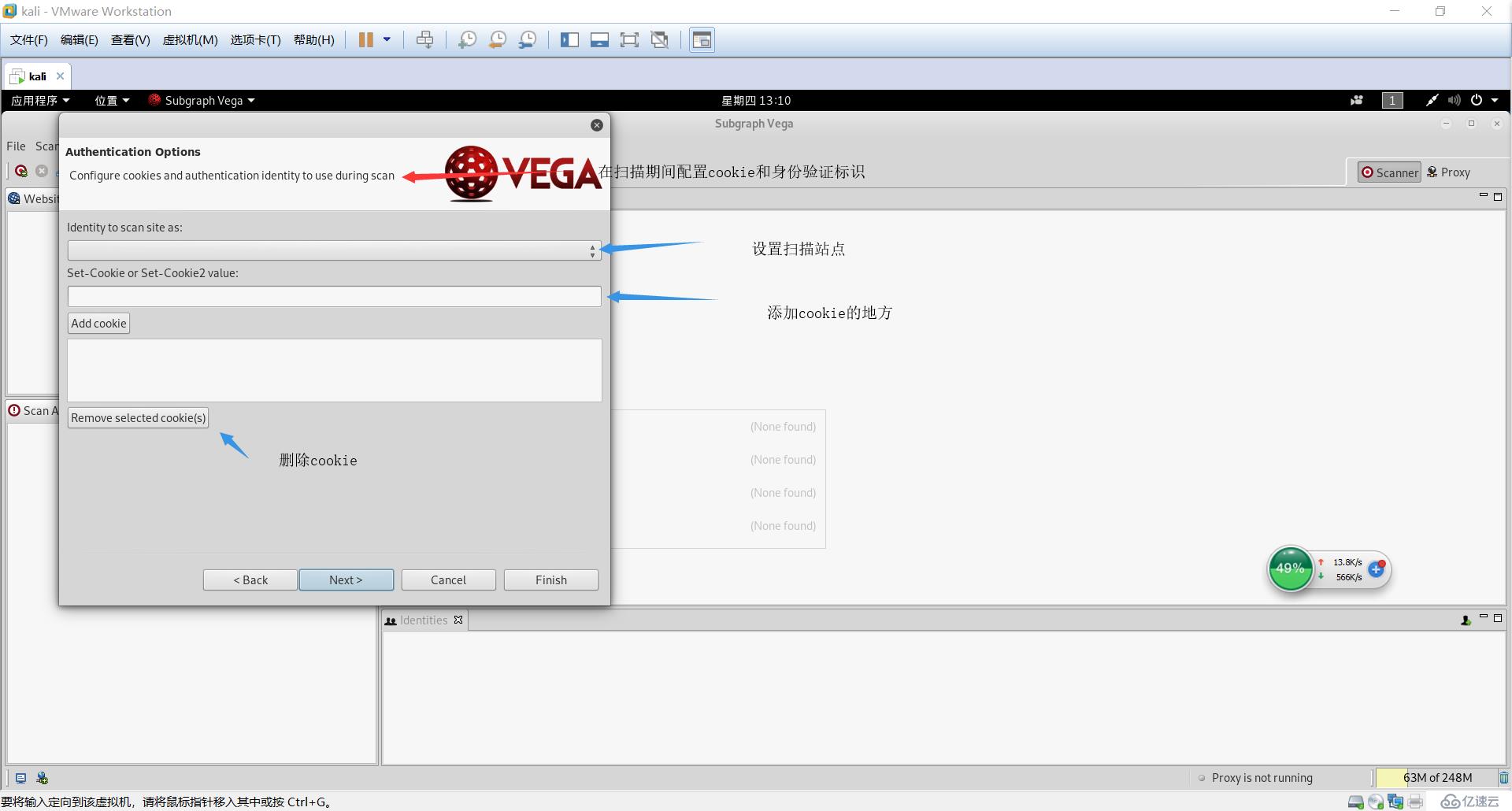Image resolution: width=1512 pixels, height=811 pixels.
Task: Click Finish to start the scan
Action: coord(551,580)
